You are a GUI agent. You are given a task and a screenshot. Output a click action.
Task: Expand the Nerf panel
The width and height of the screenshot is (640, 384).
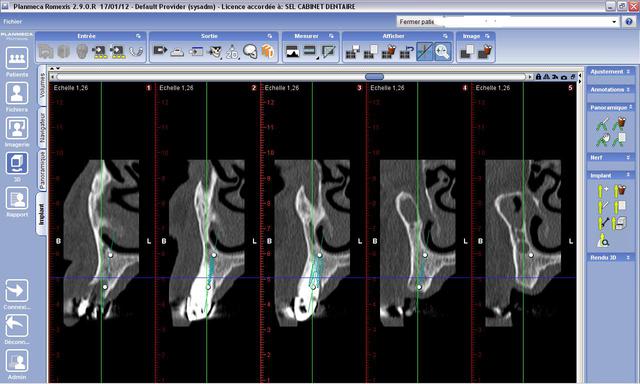pos(611,157)
